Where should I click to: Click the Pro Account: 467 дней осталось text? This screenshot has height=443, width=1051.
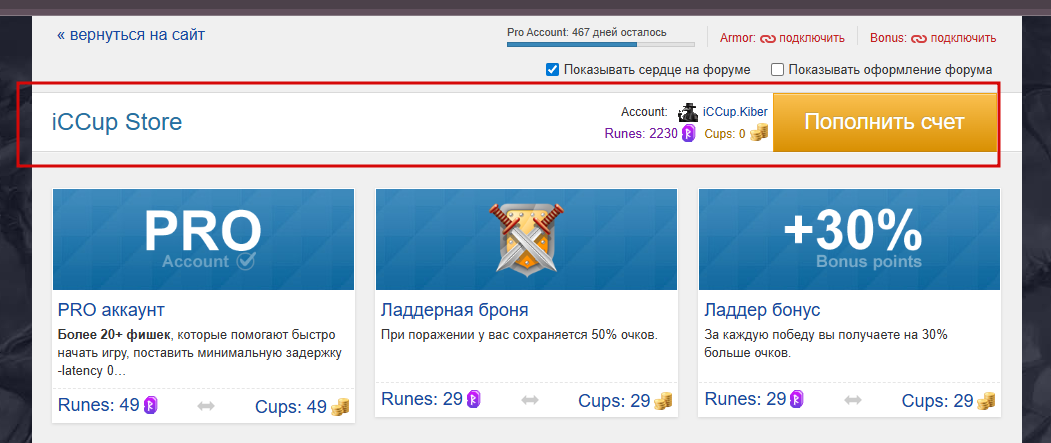pos(586,31)
